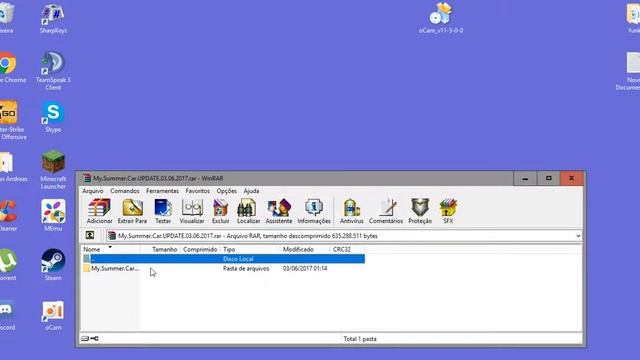The width and height of the screenshot is (640, 360).
Task: Open the uTorrent desktop icon
Action: pos(7,265)
